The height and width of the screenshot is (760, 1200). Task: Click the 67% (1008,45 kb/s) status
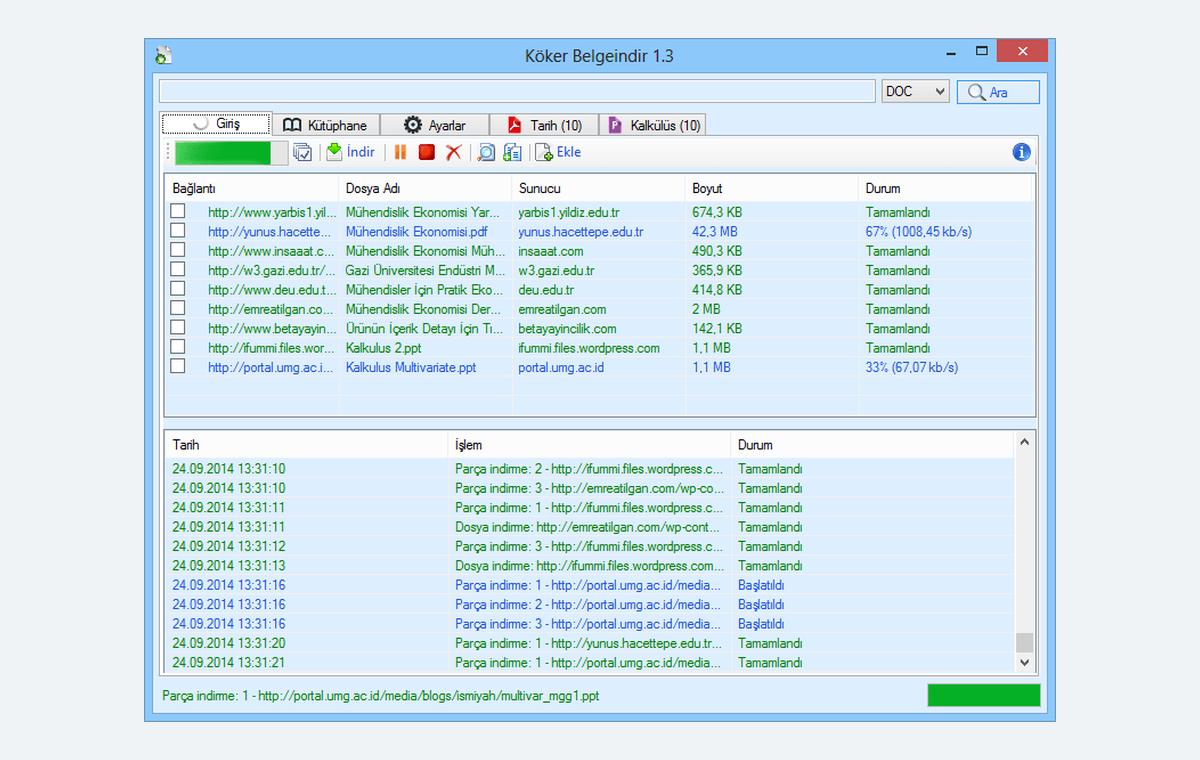pyautogui.click(x=919, y=231)
